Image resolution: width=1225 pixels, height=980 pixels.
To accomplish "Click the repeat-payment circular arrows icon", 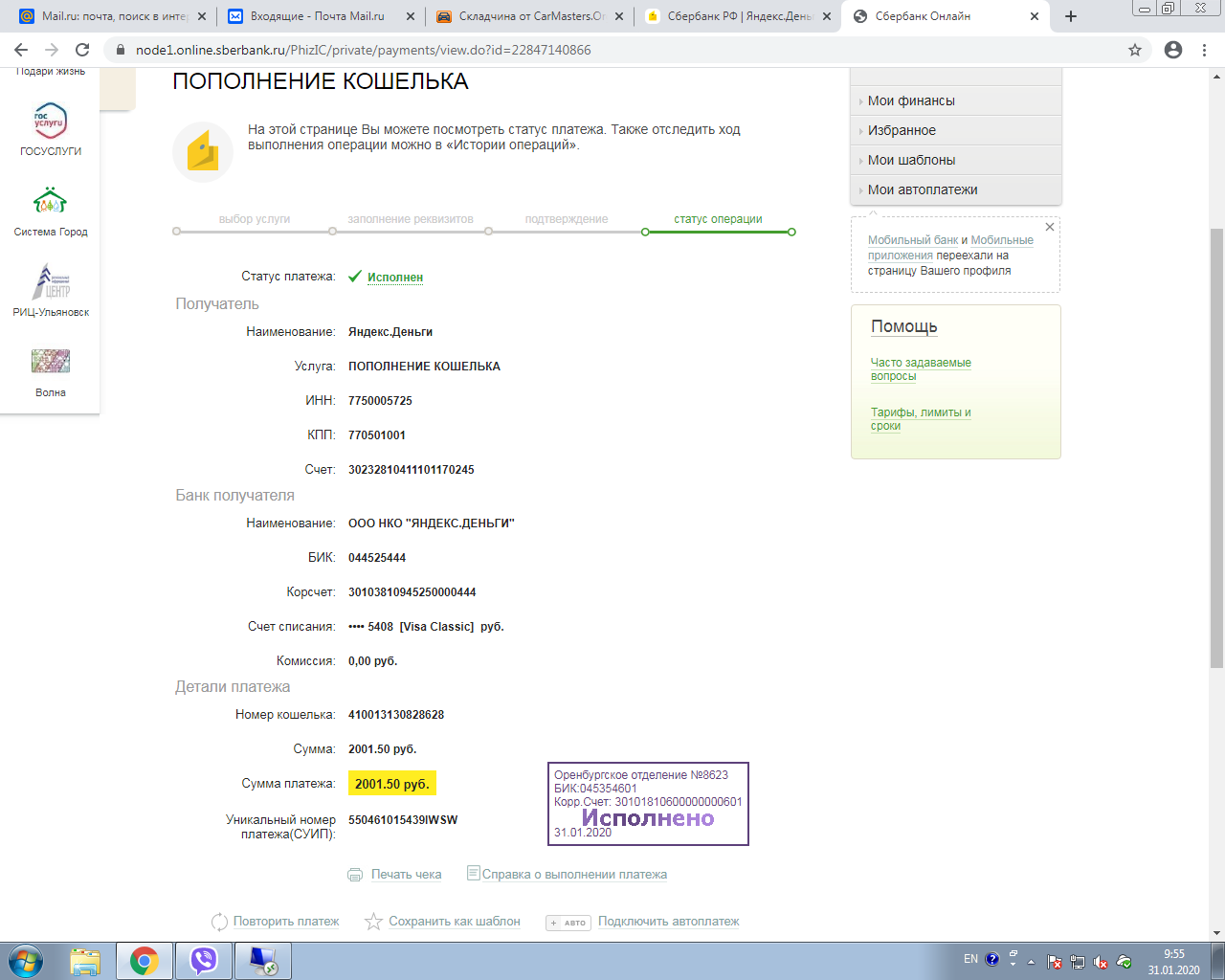I will pos(219,922).
